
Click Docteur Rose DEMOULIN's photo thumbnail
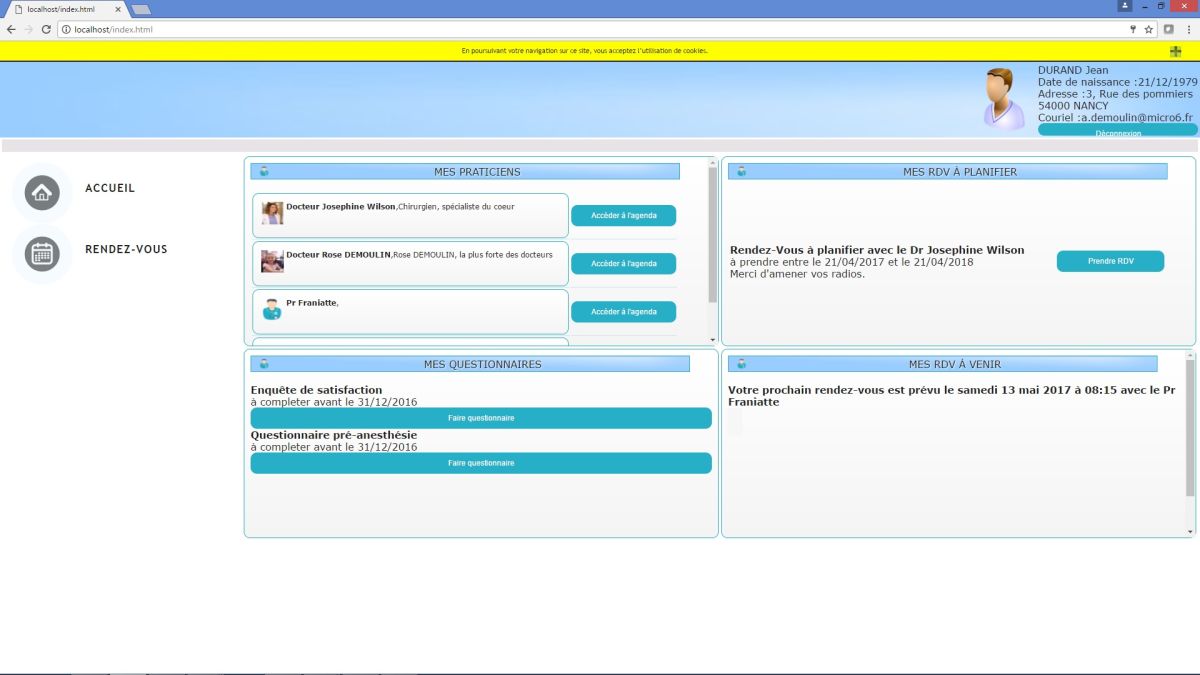click(x=272, y=261)
